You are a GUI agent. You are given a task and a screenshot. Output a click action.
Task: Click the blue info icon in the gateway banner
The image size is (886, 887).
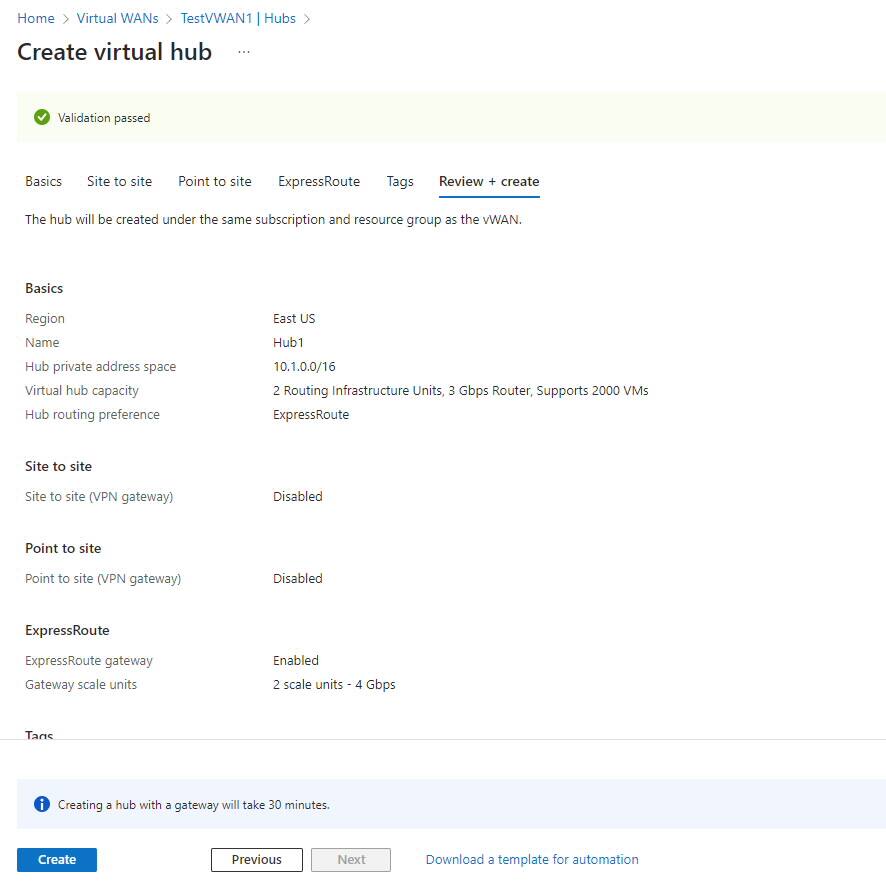pos(41,804)
